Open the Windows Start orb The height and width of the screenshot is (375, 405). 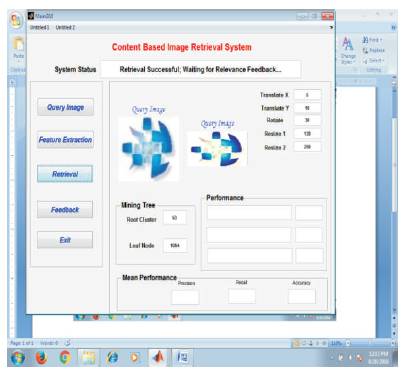coord(18,358)
